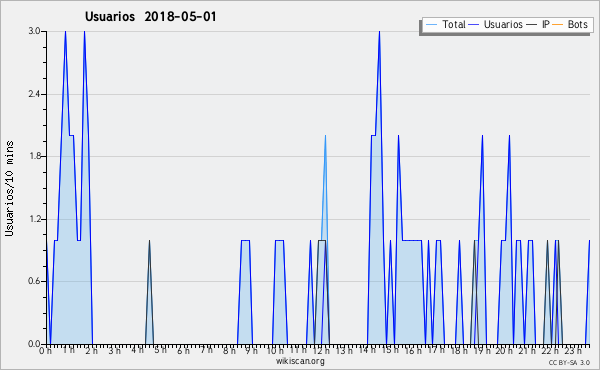Click the IP spike between 4 h and 5 h
600x370 pixels.
(149, 293)
